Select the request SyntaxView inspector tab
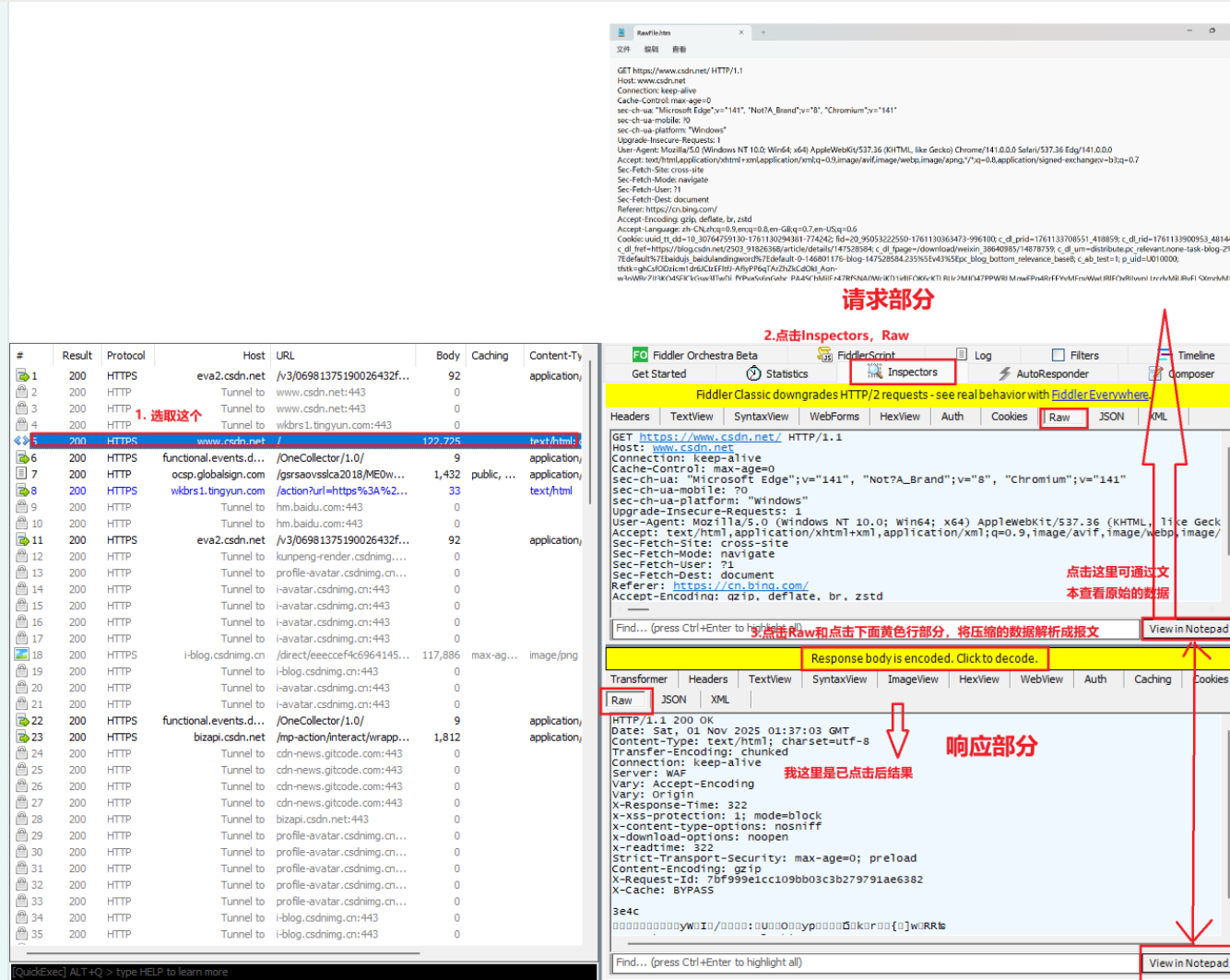Viewport: 1230px width, 980px height. (x=762, y=417)
